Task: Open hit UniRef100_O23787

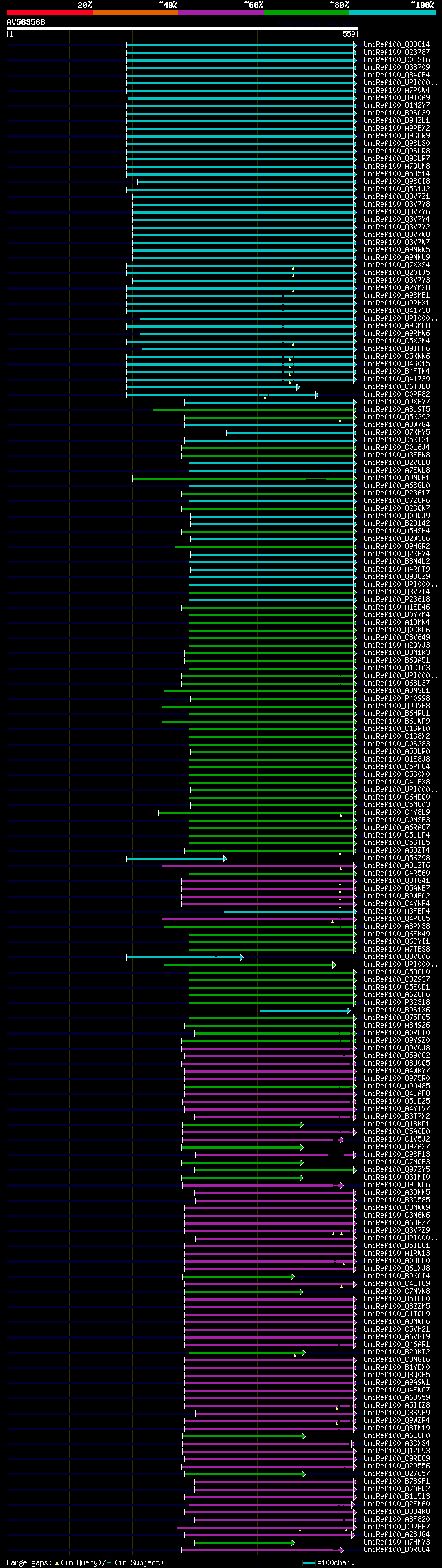Action: click(396, 52)
